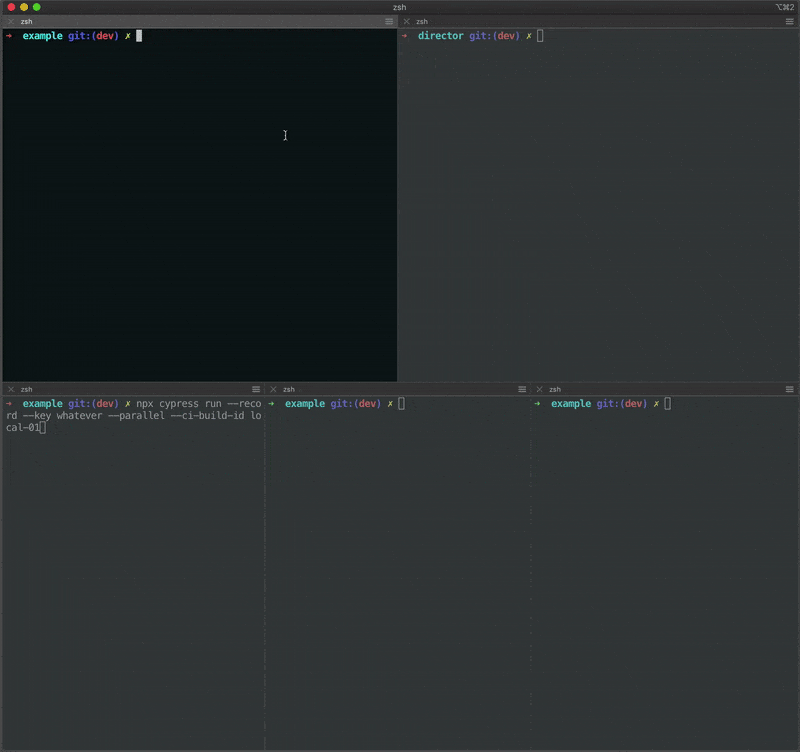Click the yellow minimize window button
This screenshot has height=752, width=800.
tap(24, 7)
